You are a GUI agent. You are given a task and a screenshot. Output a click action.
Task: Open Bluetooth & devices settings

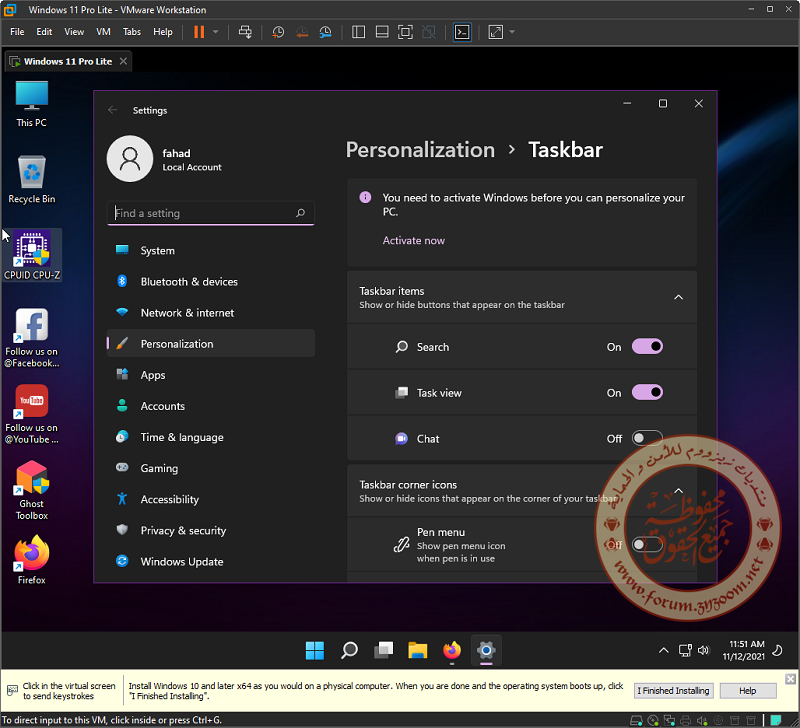211,282
